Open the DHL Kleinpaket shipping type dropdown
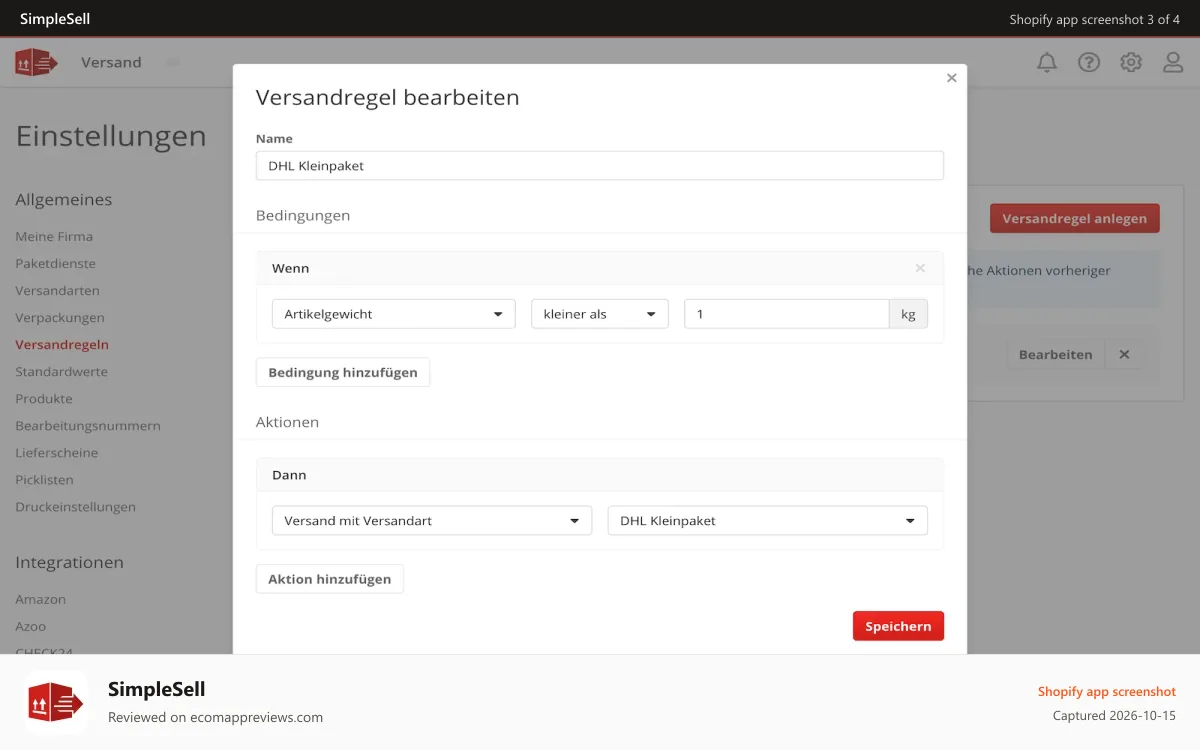1200x750 pixels. (768, 521)
